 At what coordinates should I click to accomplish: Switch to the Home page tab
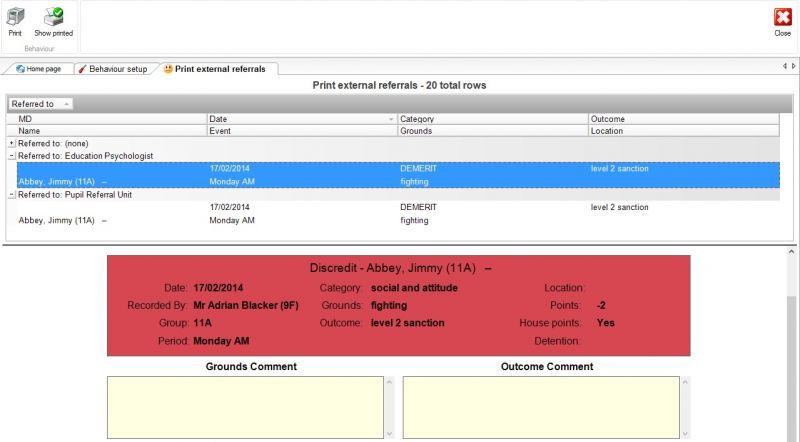pyautogui.click(x=38, y=69)
